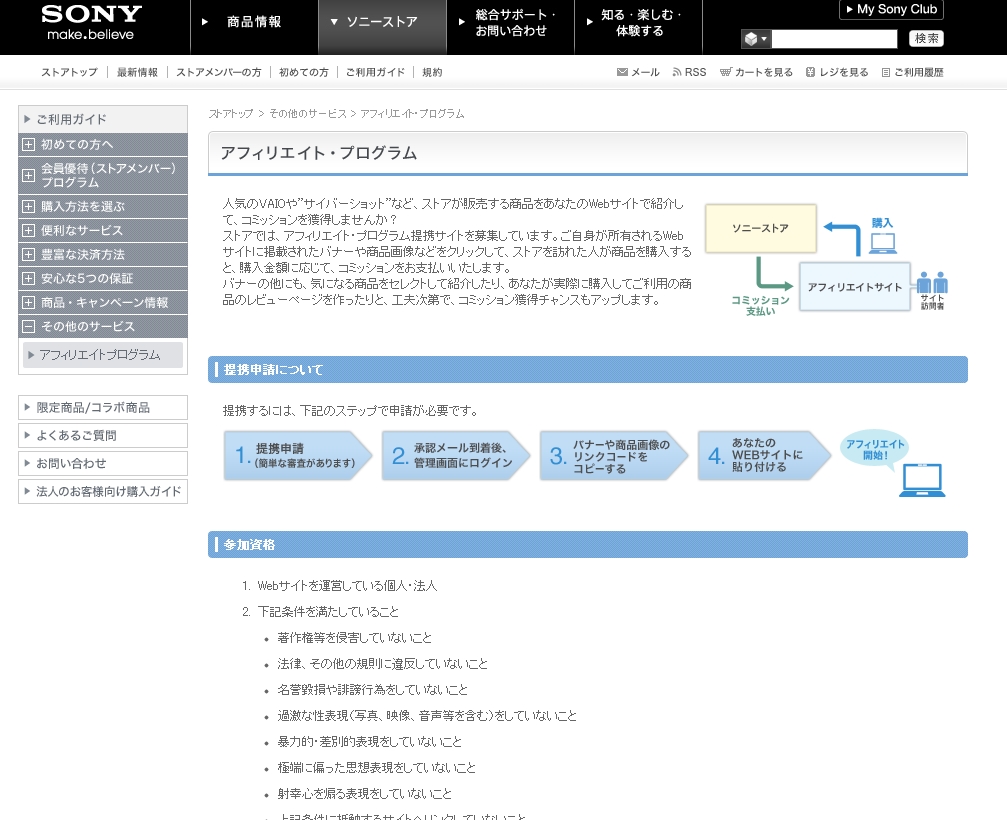The width and height of the screenshot is (1007, 820).
Task: Click step 2 承認メール到着後 arrow
Action: 456,455
